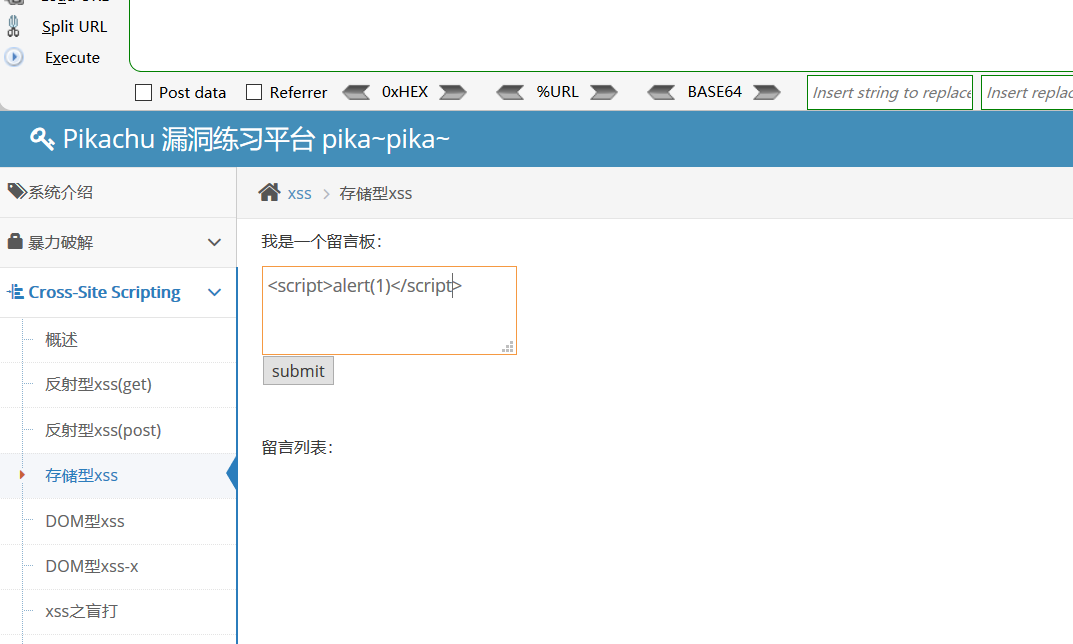This screenshot has height=644, width=1073.
Task: Click the 存储型xss breadcrumb text
Action: [x=376, y=194]
